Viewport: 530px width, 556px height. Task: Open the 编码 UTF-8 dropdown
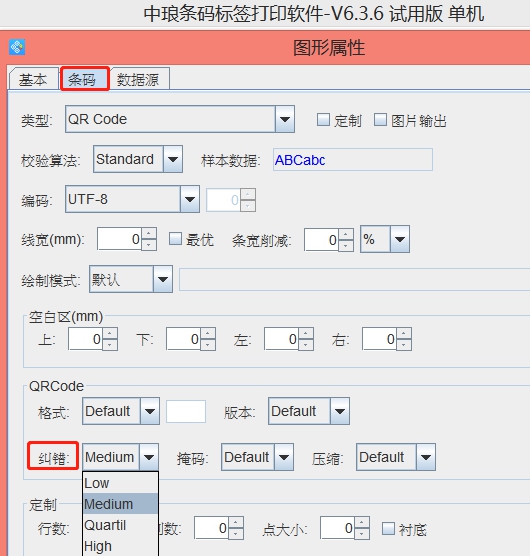tap(190, 199)
